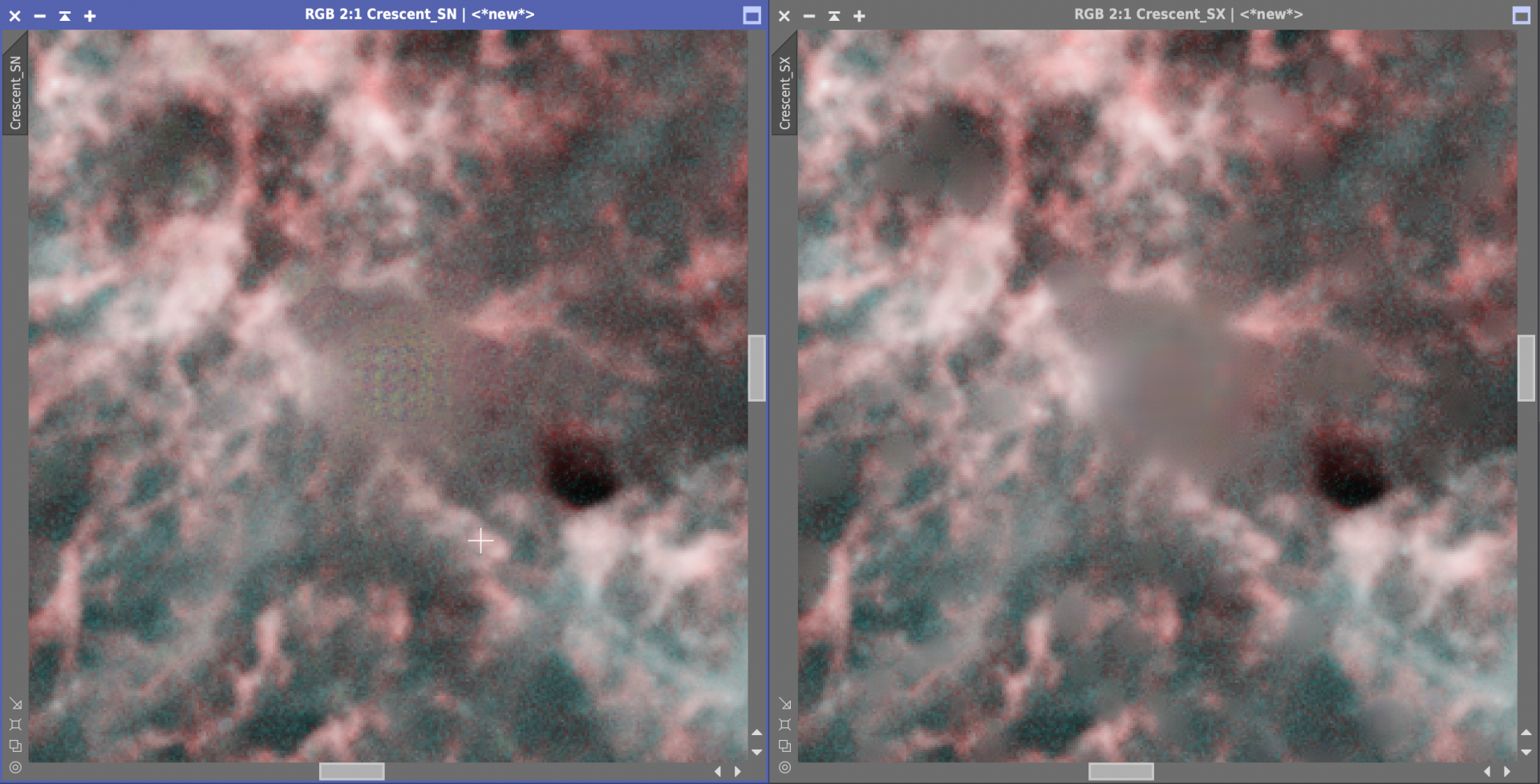Click the plus icon on Crescent_SN window
This screenshot has width=1540, height=784.
point(90,15)
